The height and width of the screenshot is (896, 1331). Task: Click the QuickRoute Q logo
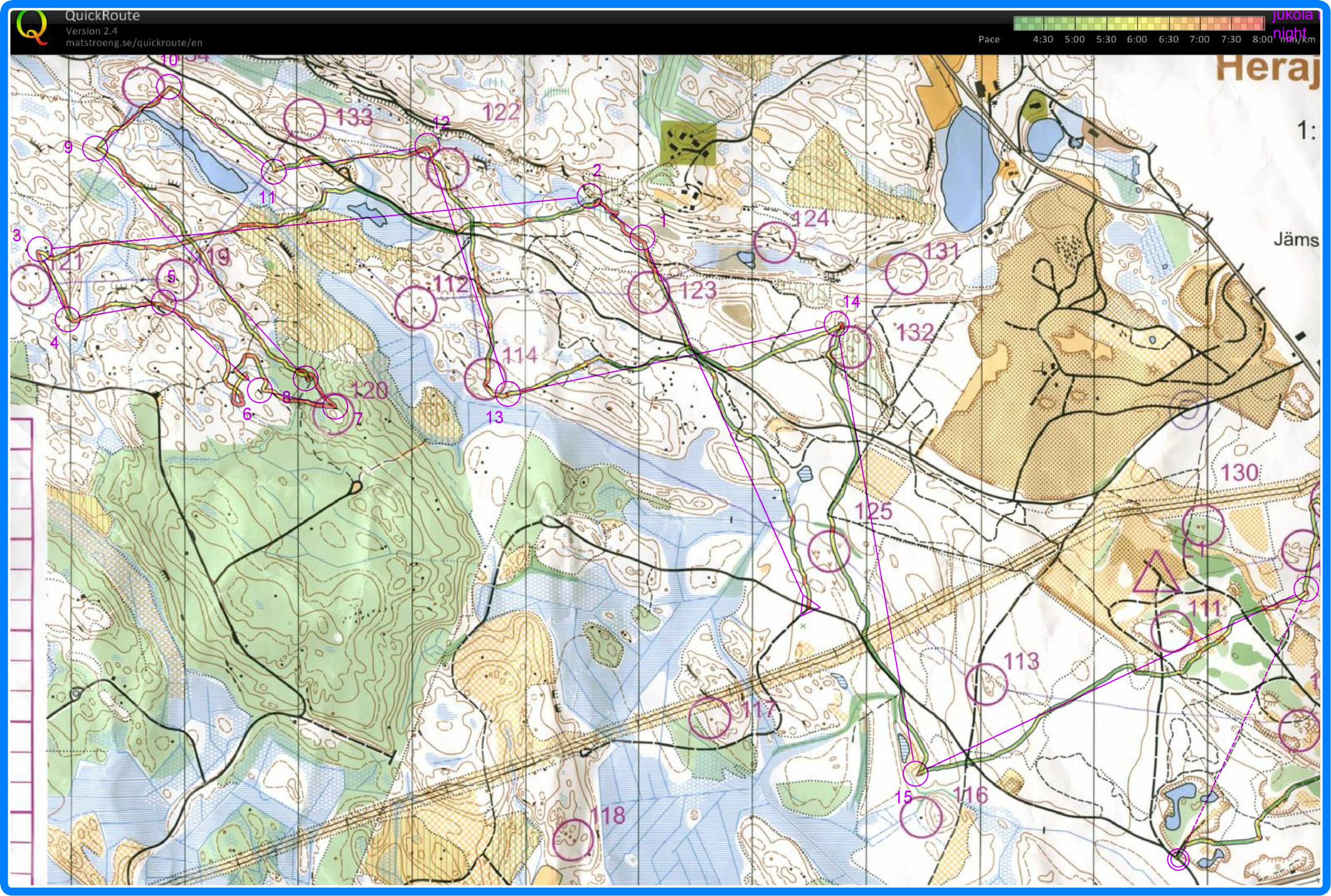(32, 28)
